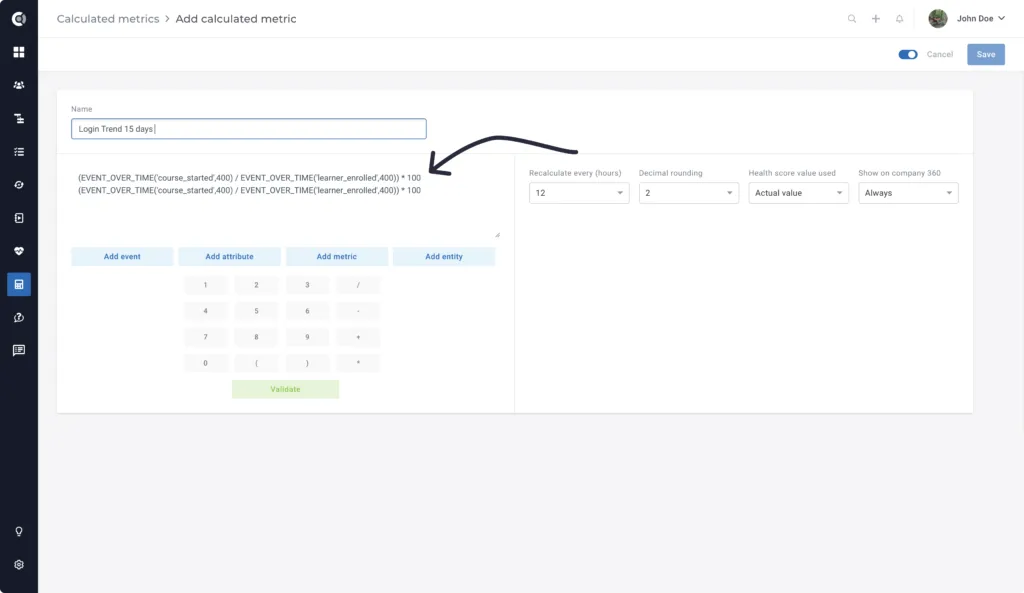Open the Recalculate every (hours) dropdown

click(579, 193)
